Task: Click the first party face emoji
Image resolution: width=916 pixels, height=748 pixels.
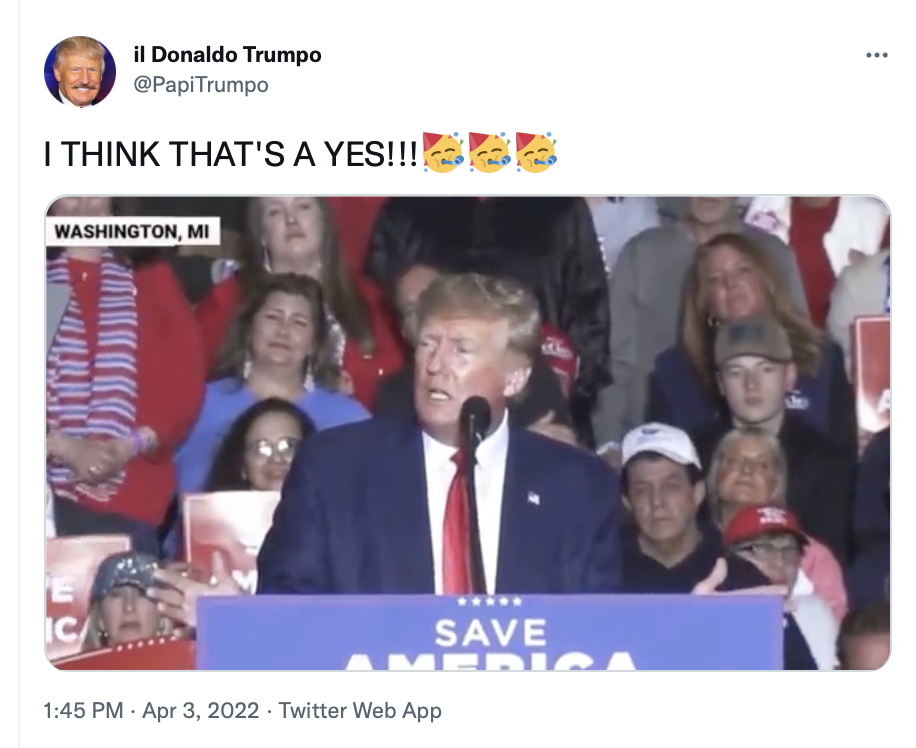Action: [x=443, y=153]
